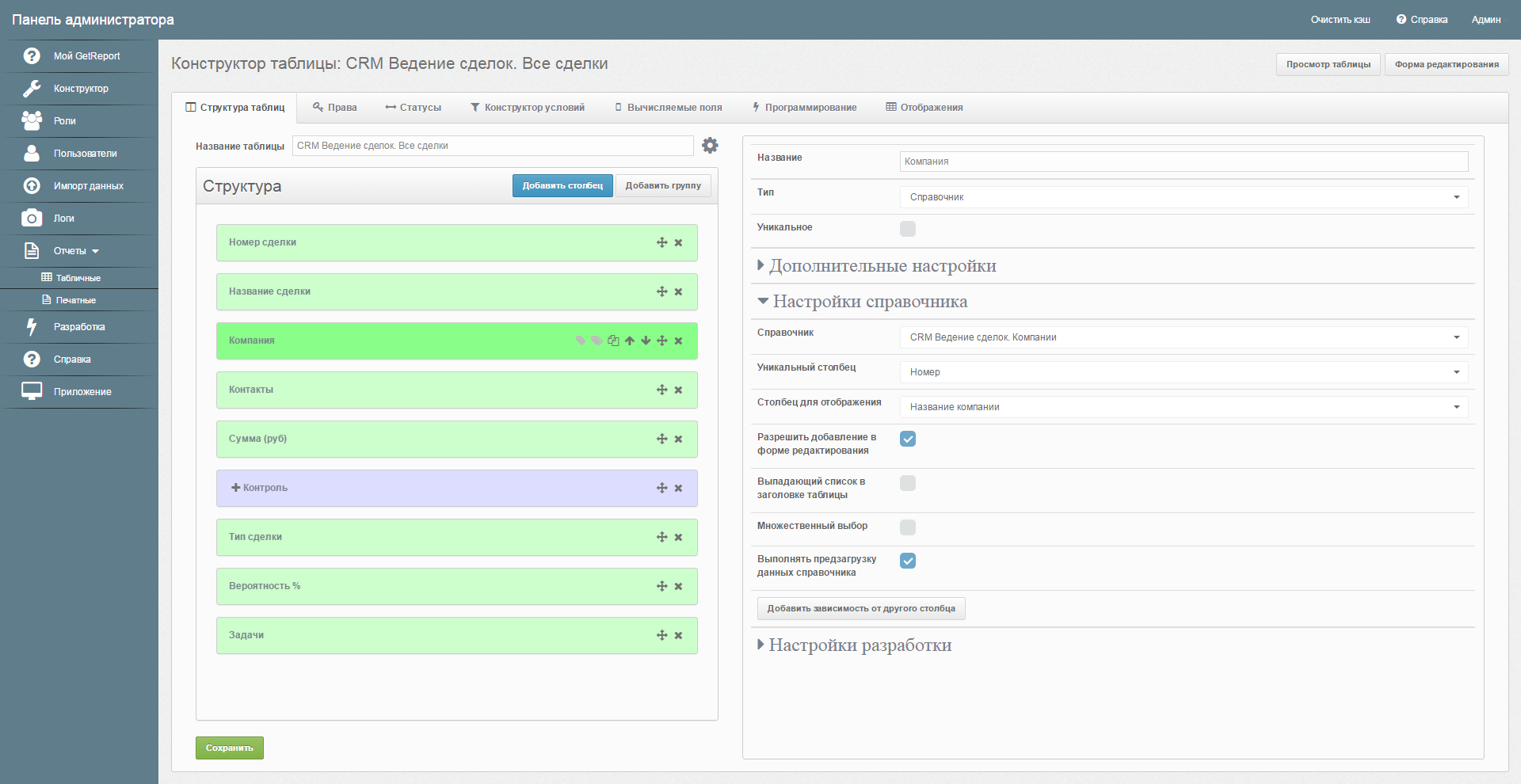Image resolution: width=1521 pixels, height=784 pixels.
Task: Delete the Тип сделки column
Action: (678, 537)
